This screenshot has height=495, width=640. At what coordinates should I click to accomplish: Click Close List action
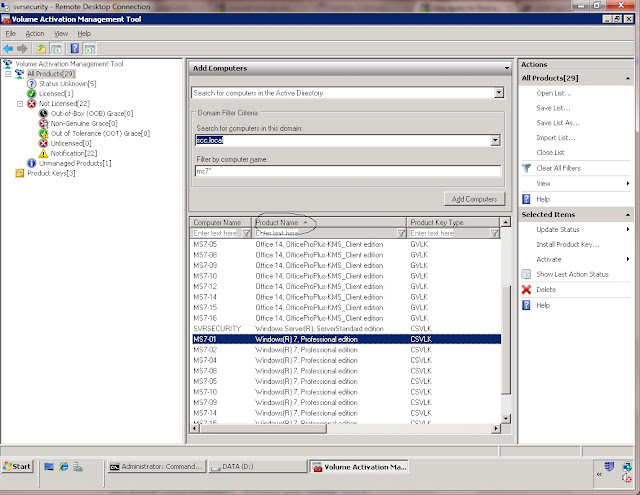tap(550, 153)
